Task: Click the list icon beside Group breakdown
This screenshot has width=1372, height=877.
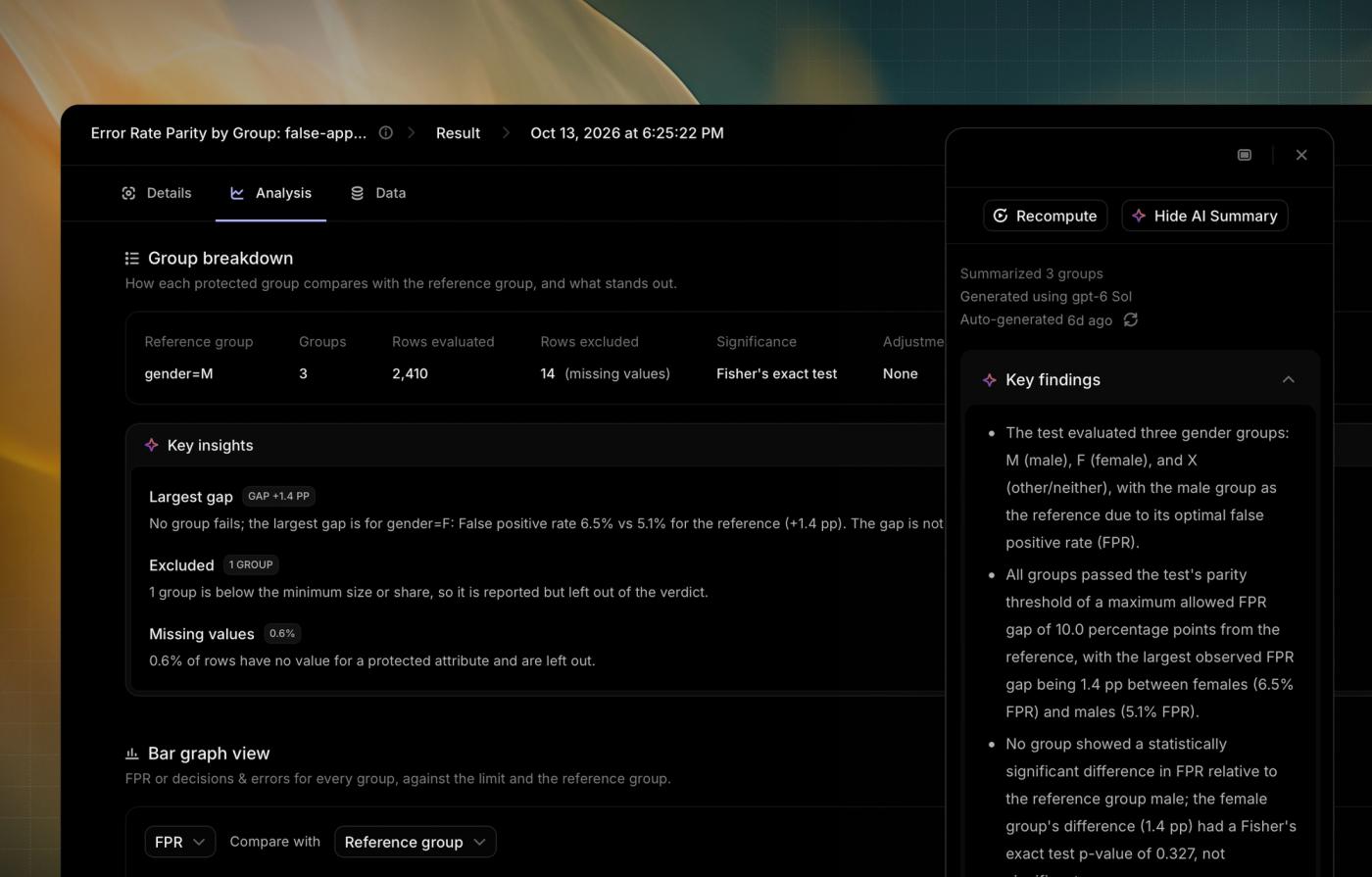Action: 132,259
